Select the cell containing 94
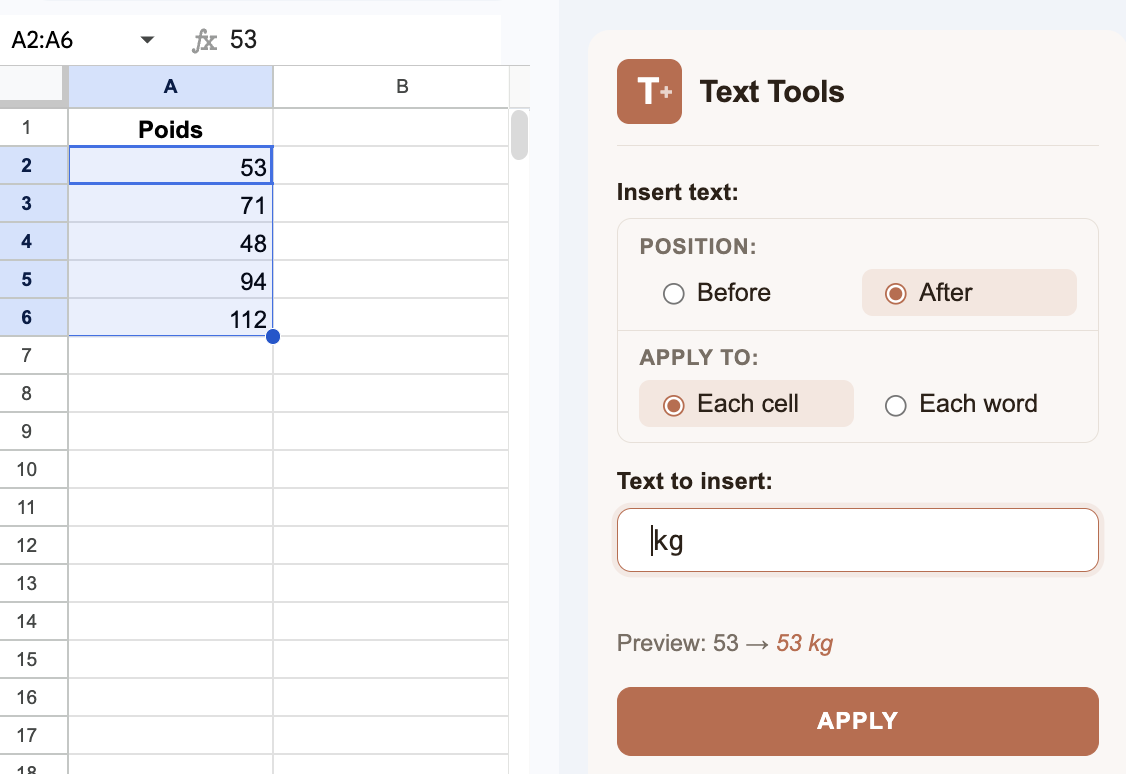 pyautogui.click(x=170, y=280)
